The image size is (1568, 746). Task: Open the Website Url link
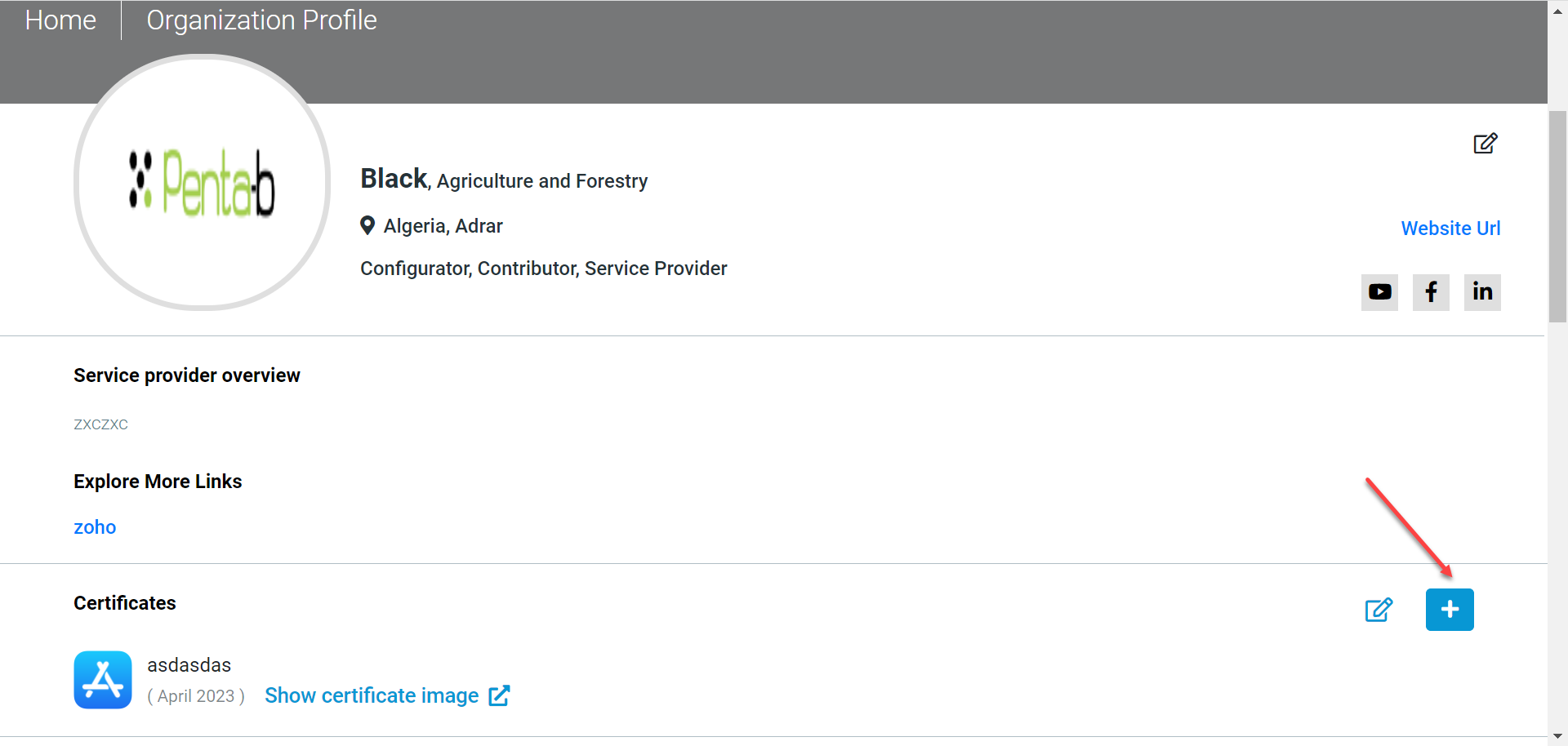click(1450, 229)
